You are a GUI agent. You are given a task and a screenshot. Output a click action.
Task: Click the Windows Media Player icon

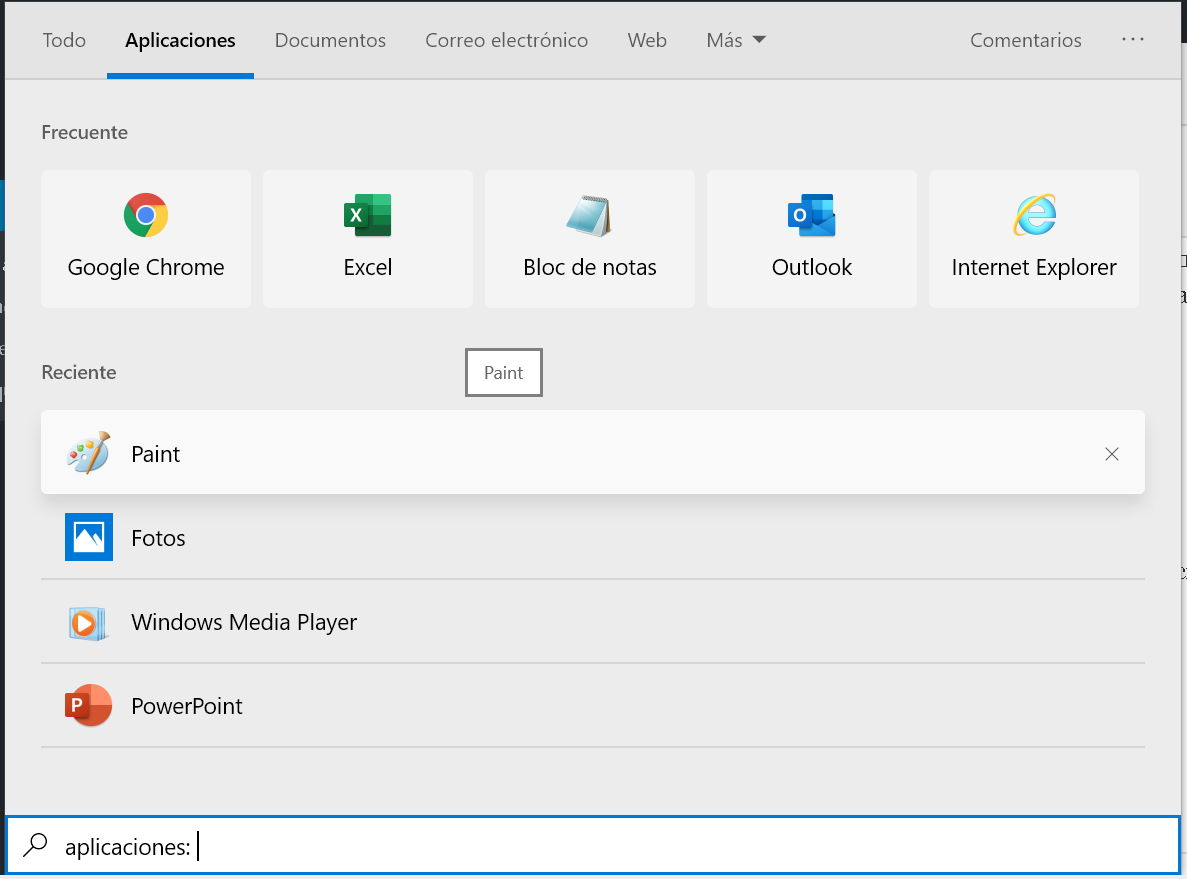89,622
